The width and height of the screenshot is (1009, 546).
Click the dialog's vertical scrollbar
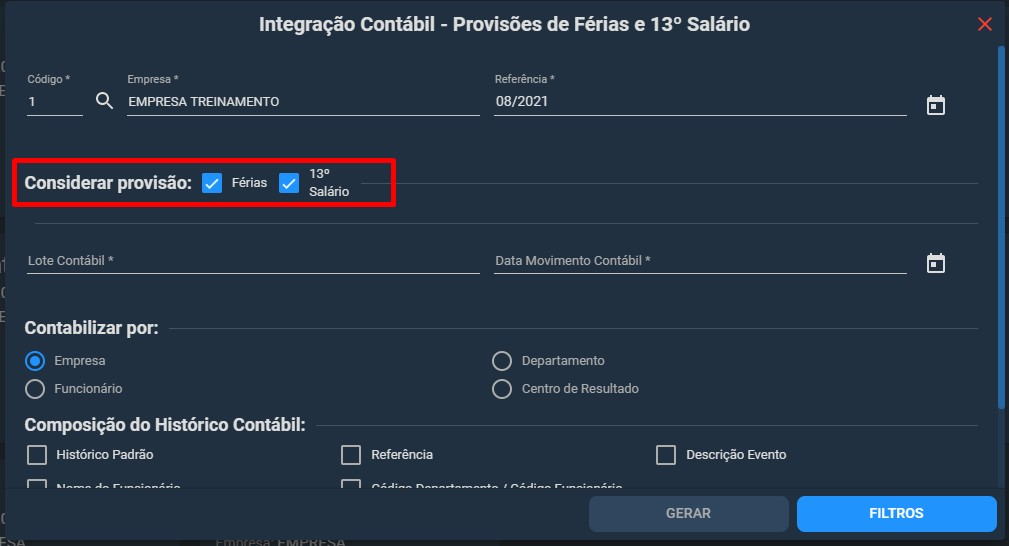coord(1001,227)
